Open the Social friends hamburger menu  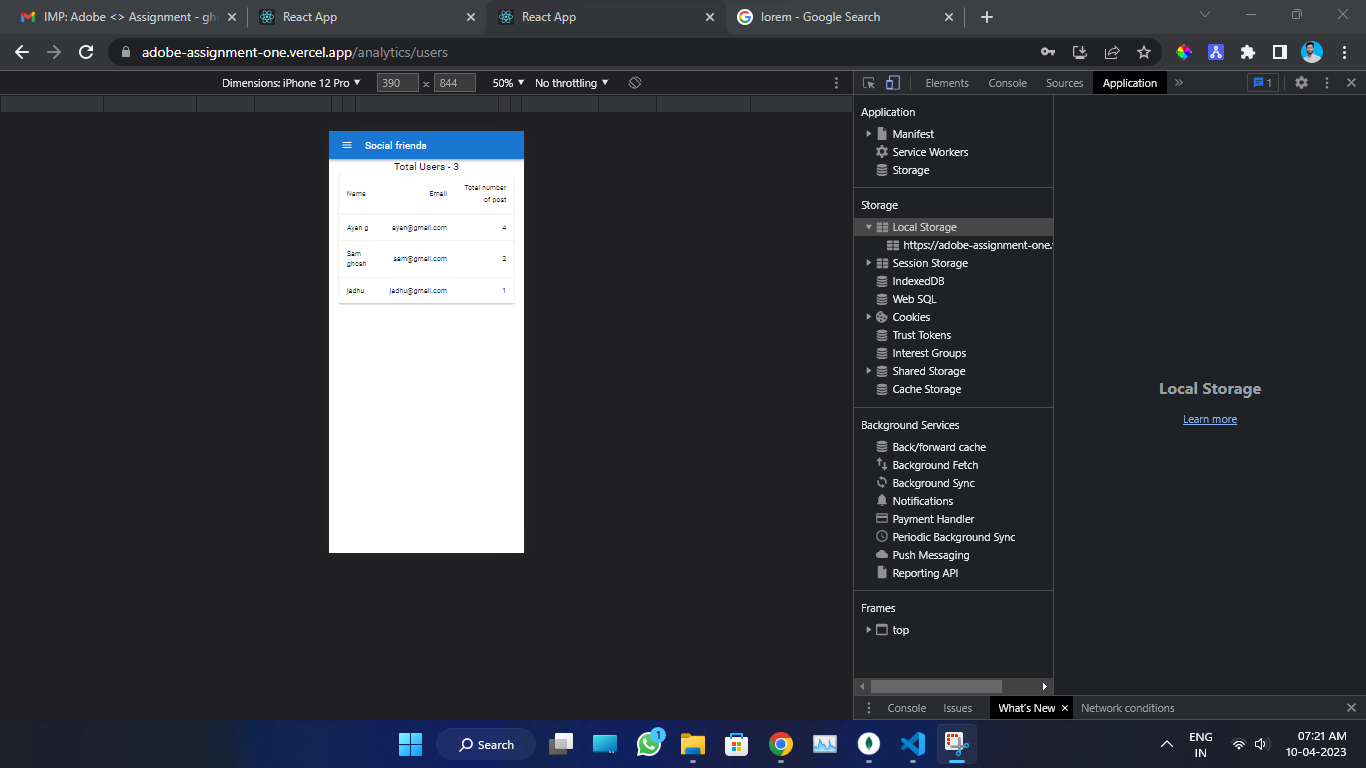(x=347, y=145)
